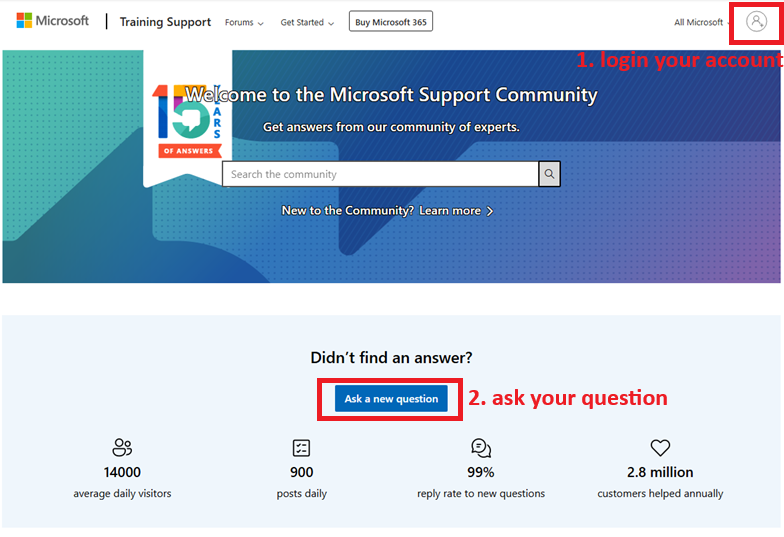Click the 'posts daily' label

click(302, 494)
